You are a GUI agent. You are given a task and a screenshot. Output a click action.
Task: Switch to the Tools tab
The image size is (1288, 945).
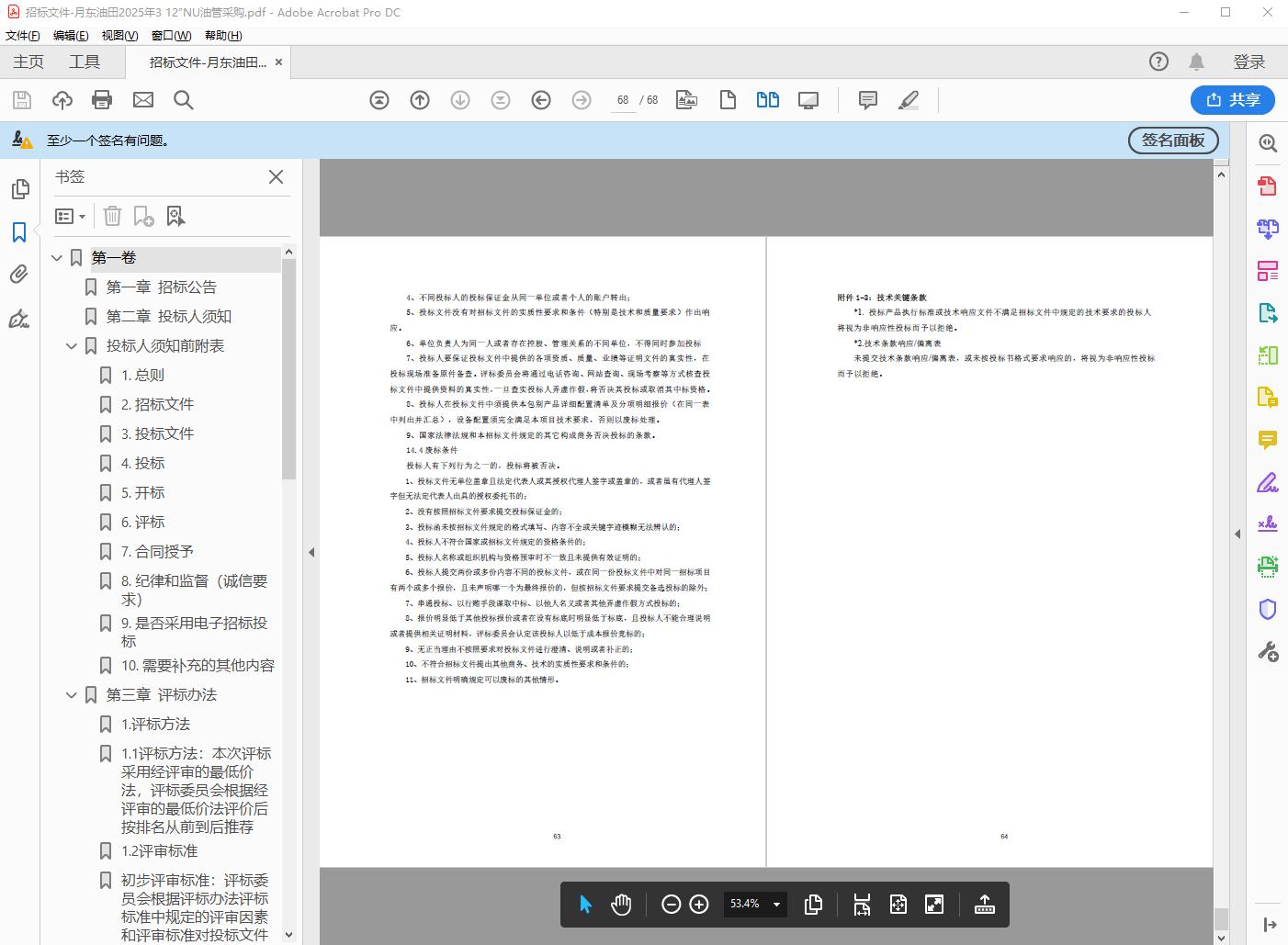click(85, 62)
